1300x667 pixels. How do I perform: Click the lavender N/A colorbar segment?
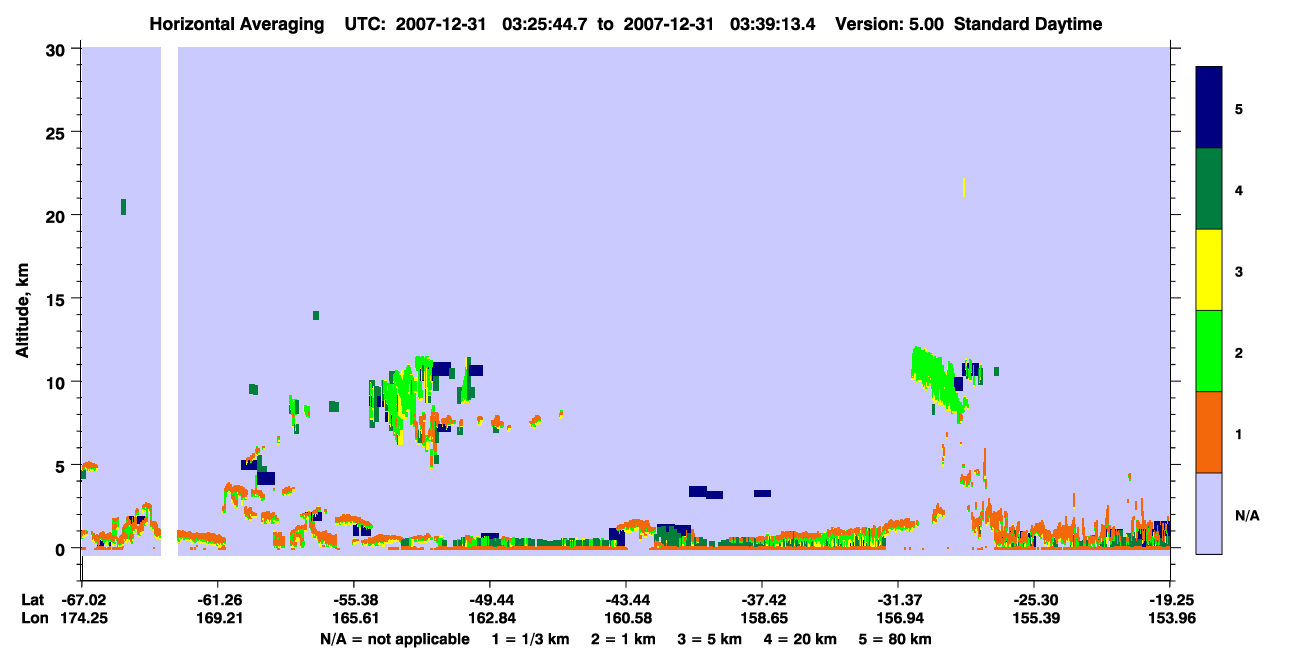[x=1209, y=513]
